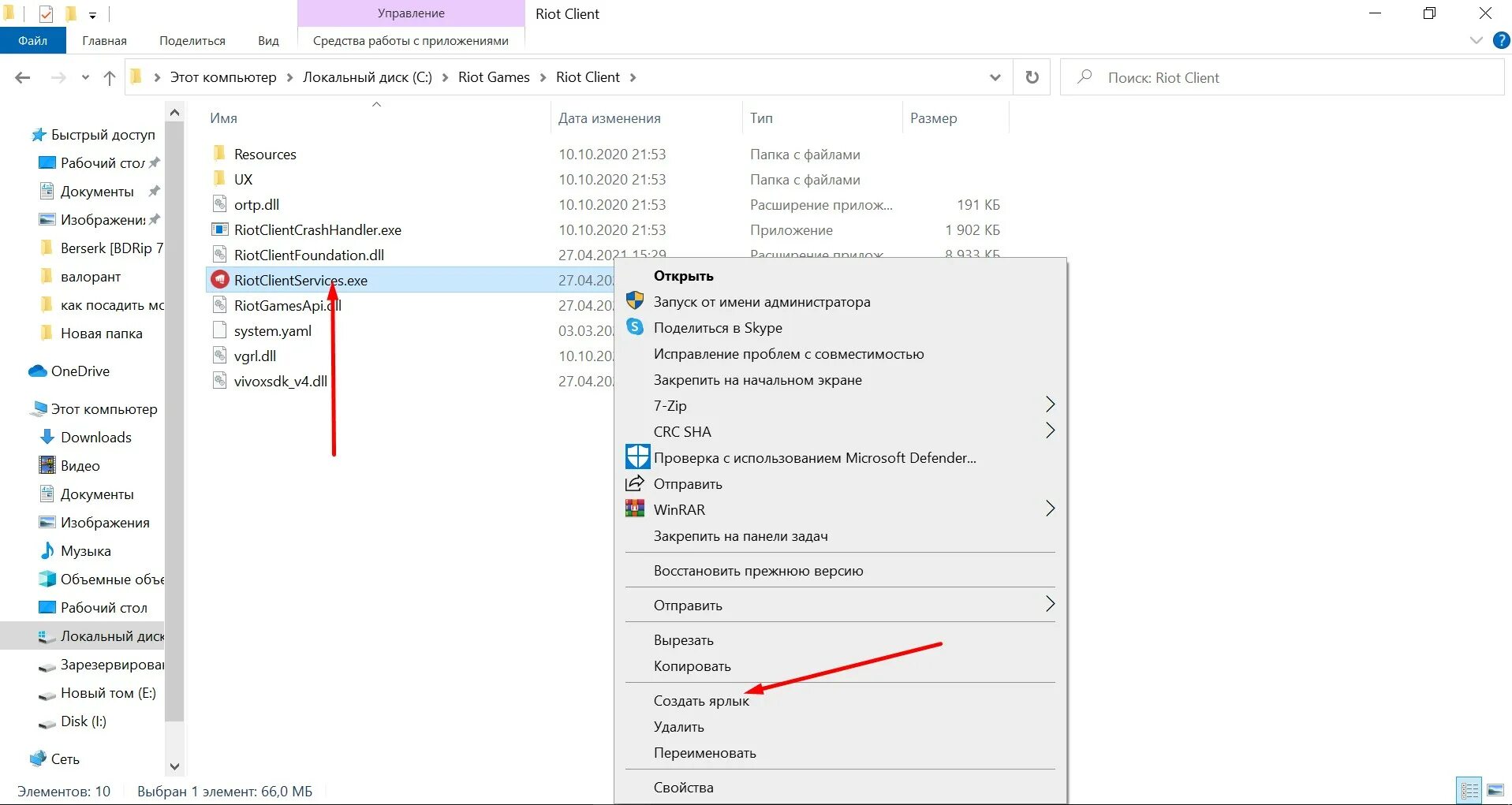Click the WinRAR books icon
1512x805 pixels.
(x=635, y=509)
